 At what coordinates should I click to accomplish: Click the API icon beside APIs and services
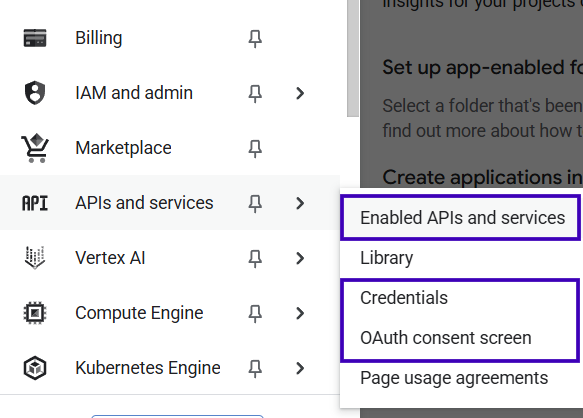35,203
